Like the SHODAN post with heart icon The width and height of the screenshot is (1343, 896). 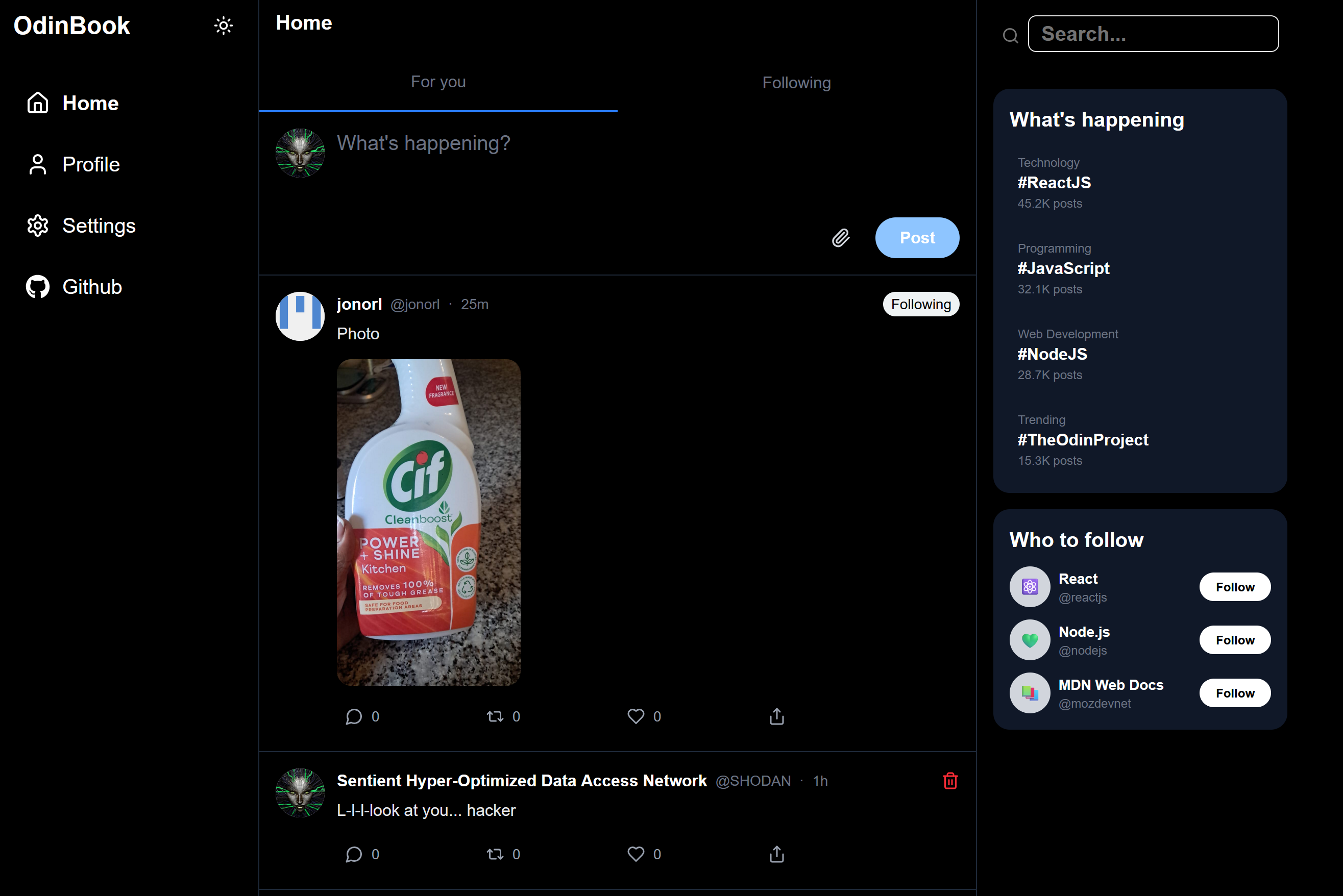point(636,854)
